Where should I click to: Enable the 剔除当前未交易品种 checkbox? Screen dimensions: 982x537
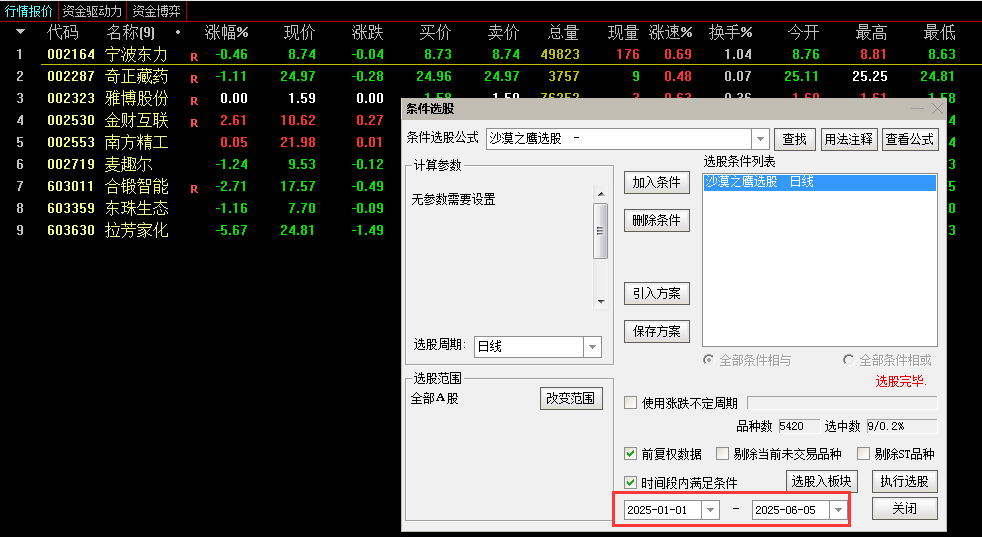click(x=722, y=453)
